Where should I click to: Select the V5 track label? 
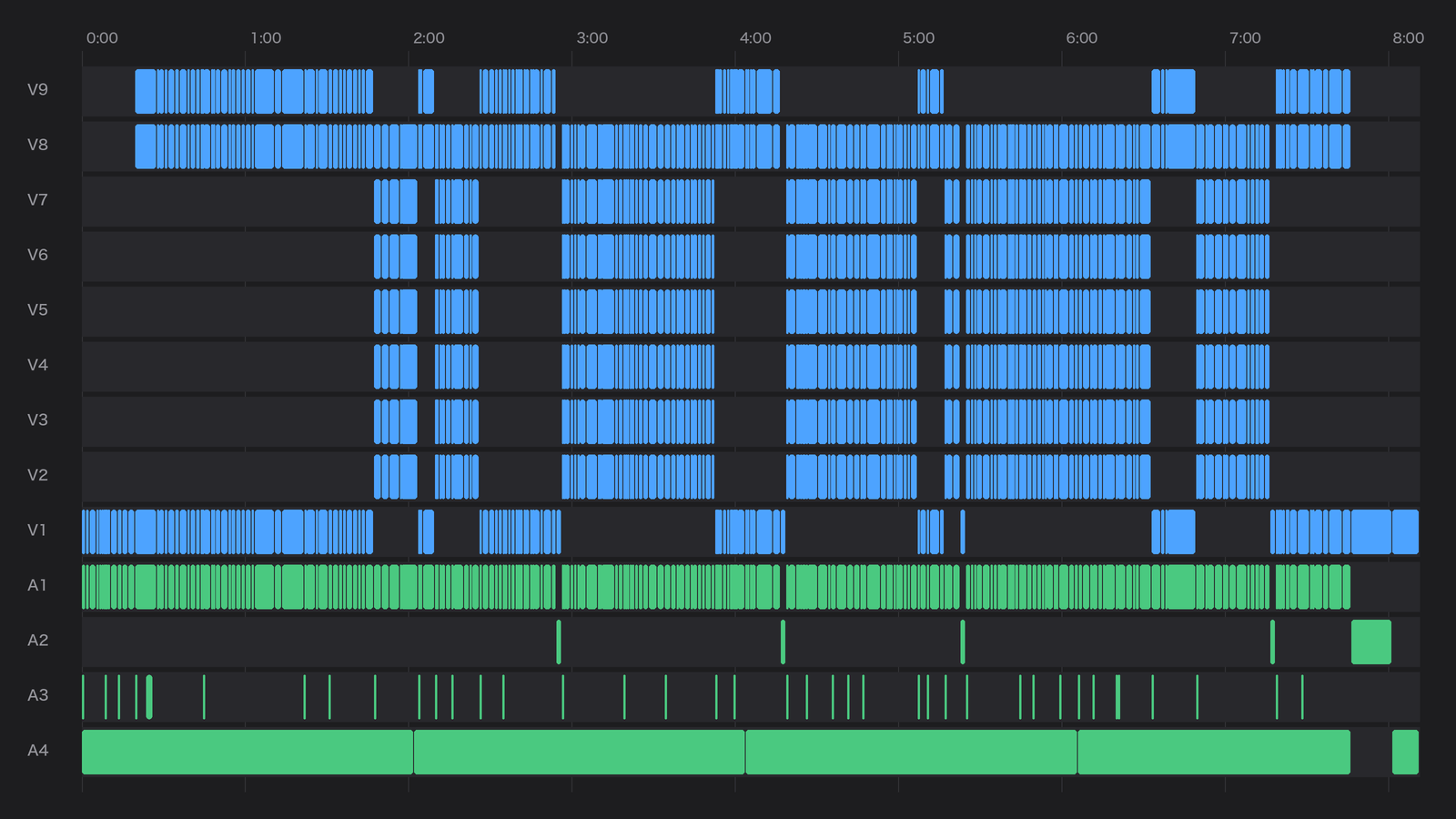(37, 309)
